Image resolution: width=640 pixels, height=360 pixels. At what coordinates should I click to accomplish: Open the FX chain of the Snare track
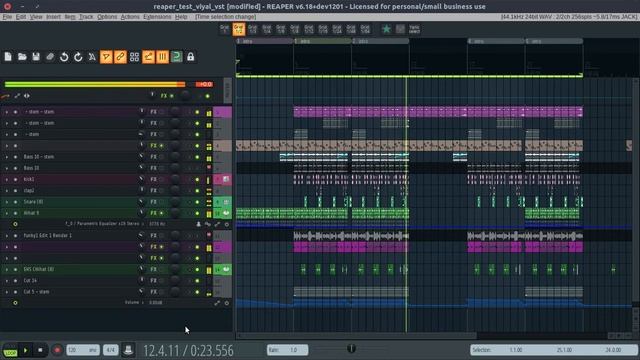coord(153,202)
